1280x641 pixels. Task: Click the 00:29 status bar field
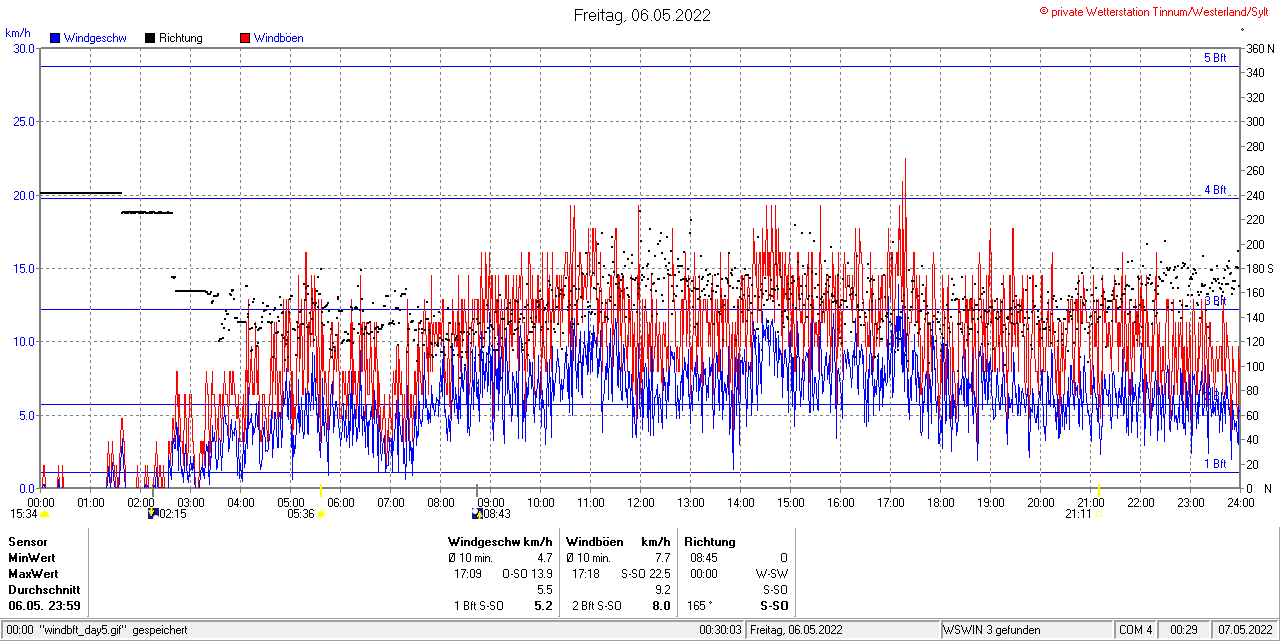pos(1184,630)
